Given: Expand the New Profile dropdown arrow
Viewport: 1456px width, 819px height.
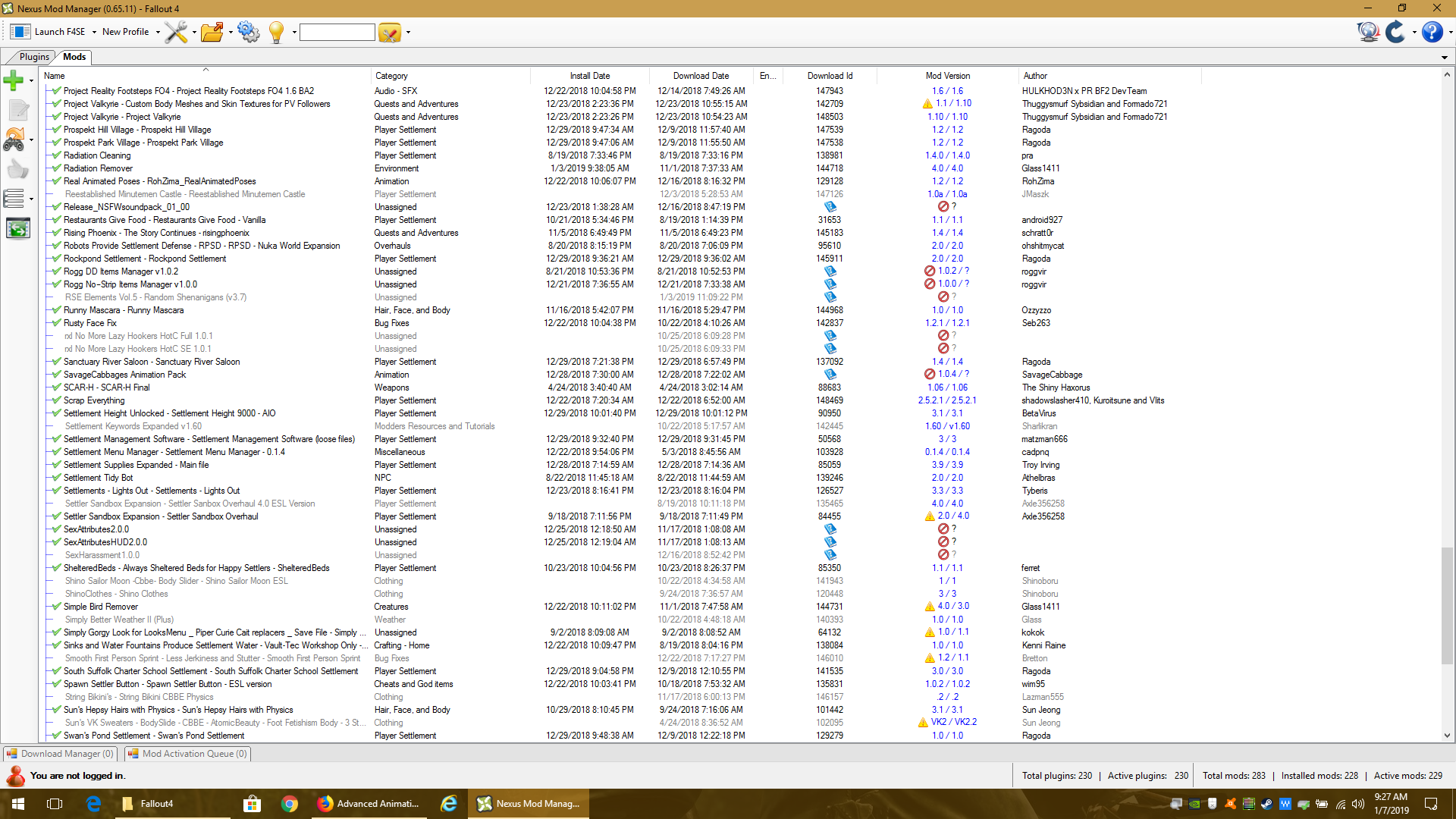Looking at the screenshot, I should (158, 33).
